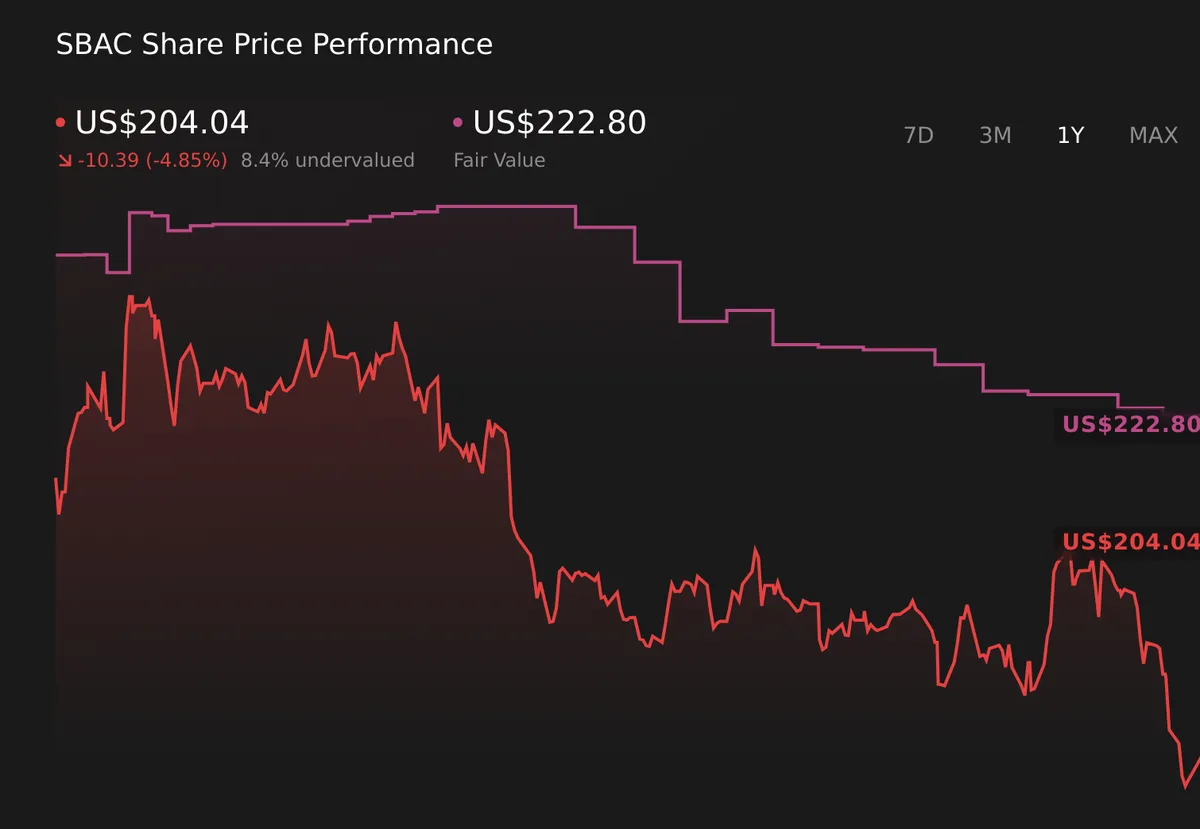Click the -10.39 (-4.85%) price change
The width and height of the screenshot is (1200, 829).
152,160
